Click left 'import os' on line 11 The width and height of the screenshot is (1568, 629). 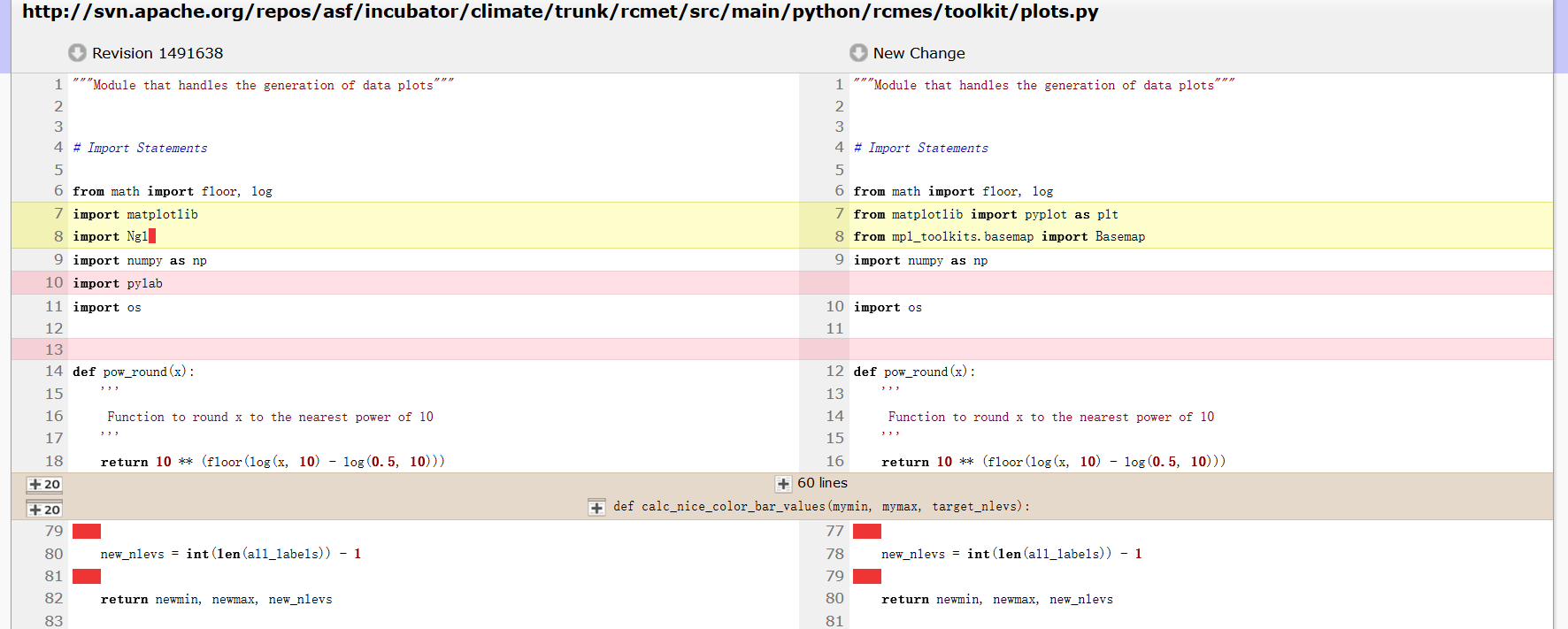(107, 307)
